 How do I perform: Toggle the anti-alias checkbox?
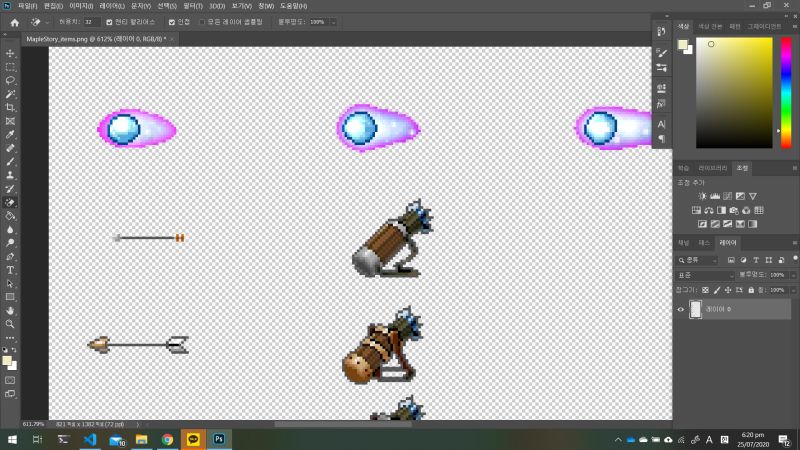click(x=109, y=22)
